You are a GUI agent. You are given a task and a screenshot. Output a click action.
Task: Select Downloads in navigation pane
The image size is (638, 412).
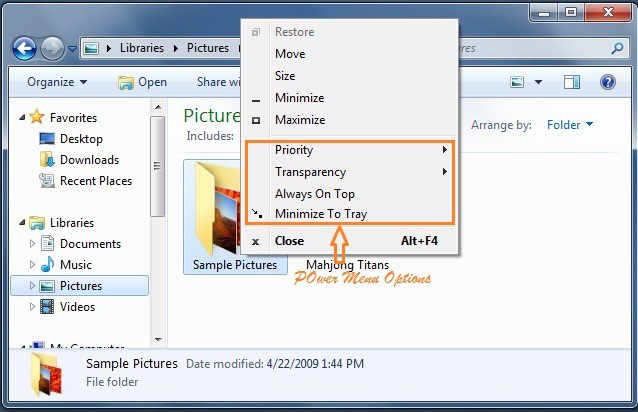tap(90, 160)
